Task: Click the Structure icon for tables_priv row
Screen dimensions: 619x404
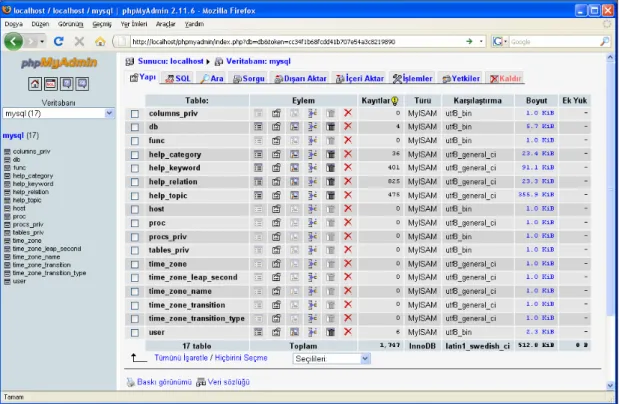Action: [x=276, y=250]
